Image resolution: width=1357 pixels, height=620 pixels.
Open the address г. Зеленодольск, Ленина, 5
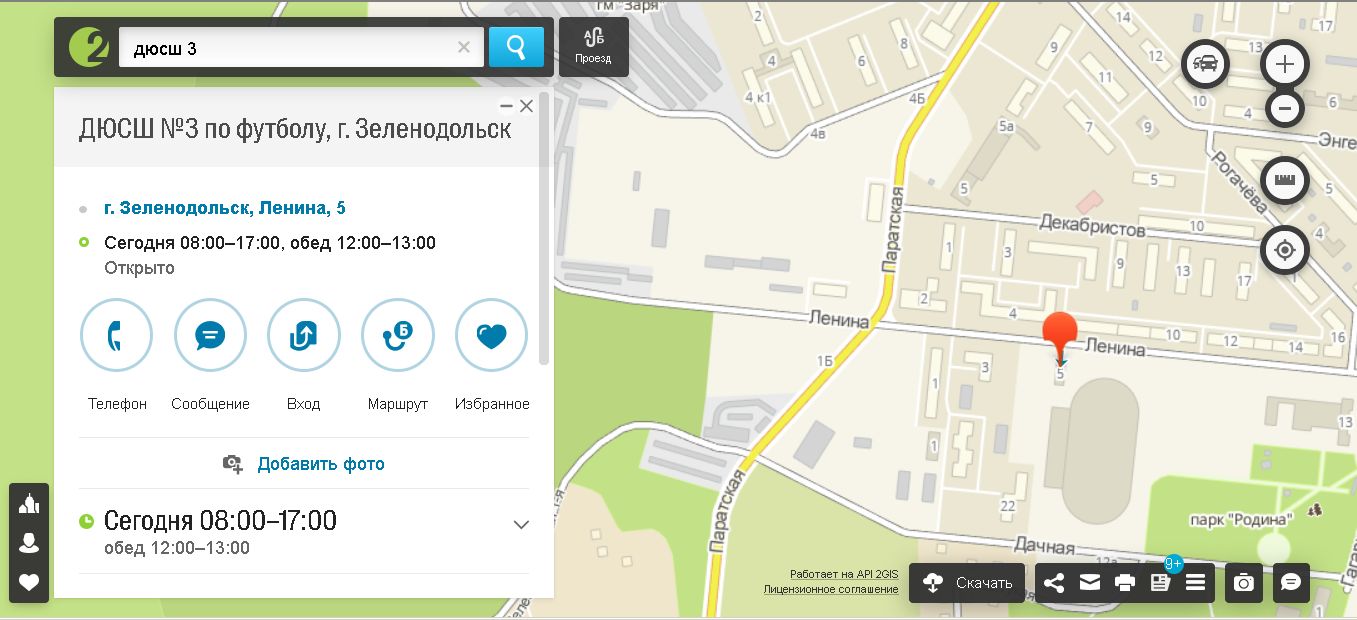pos(225,208)
